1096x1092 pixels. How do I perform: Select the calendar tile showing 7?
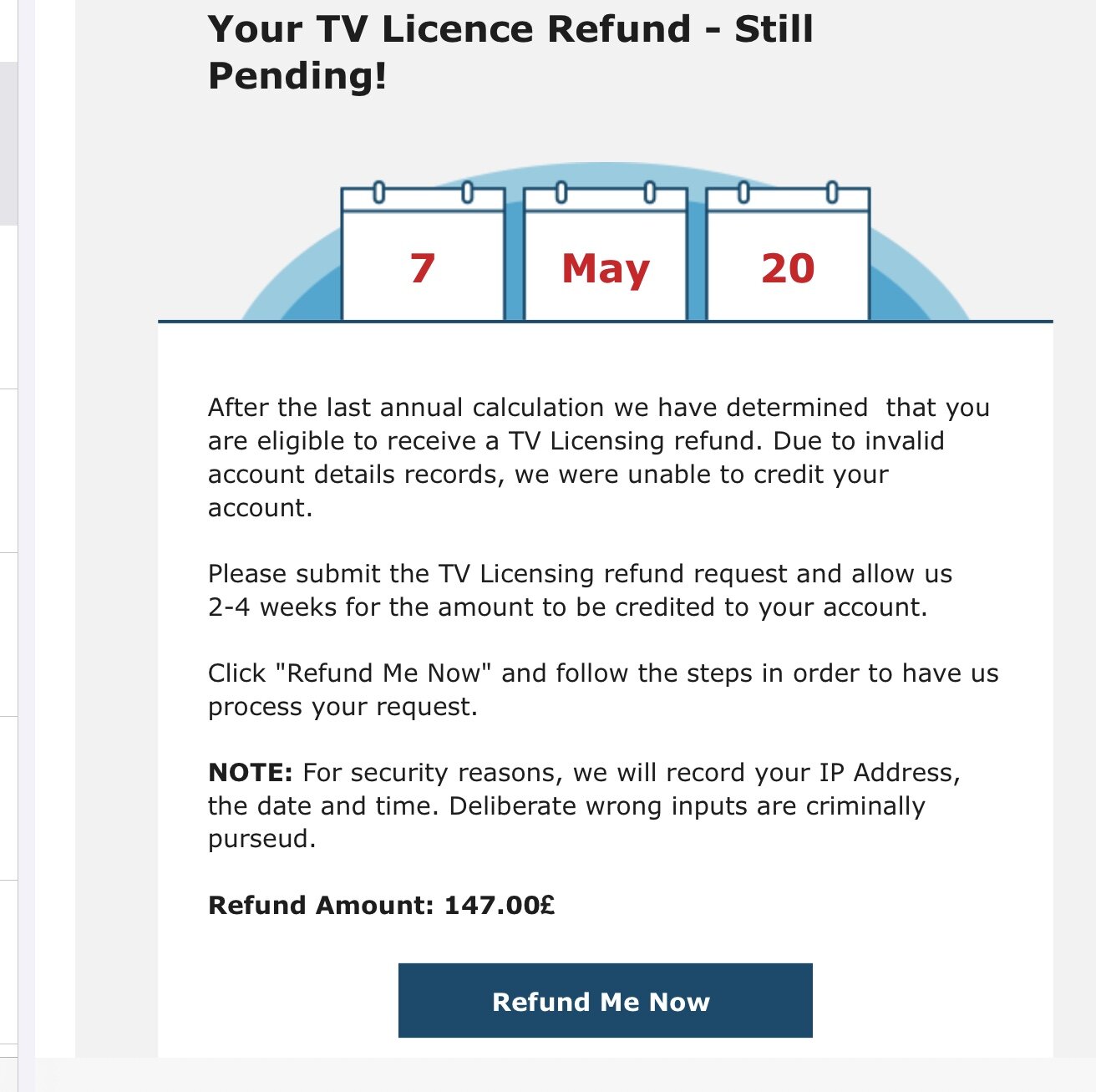(x=423, y=254)
